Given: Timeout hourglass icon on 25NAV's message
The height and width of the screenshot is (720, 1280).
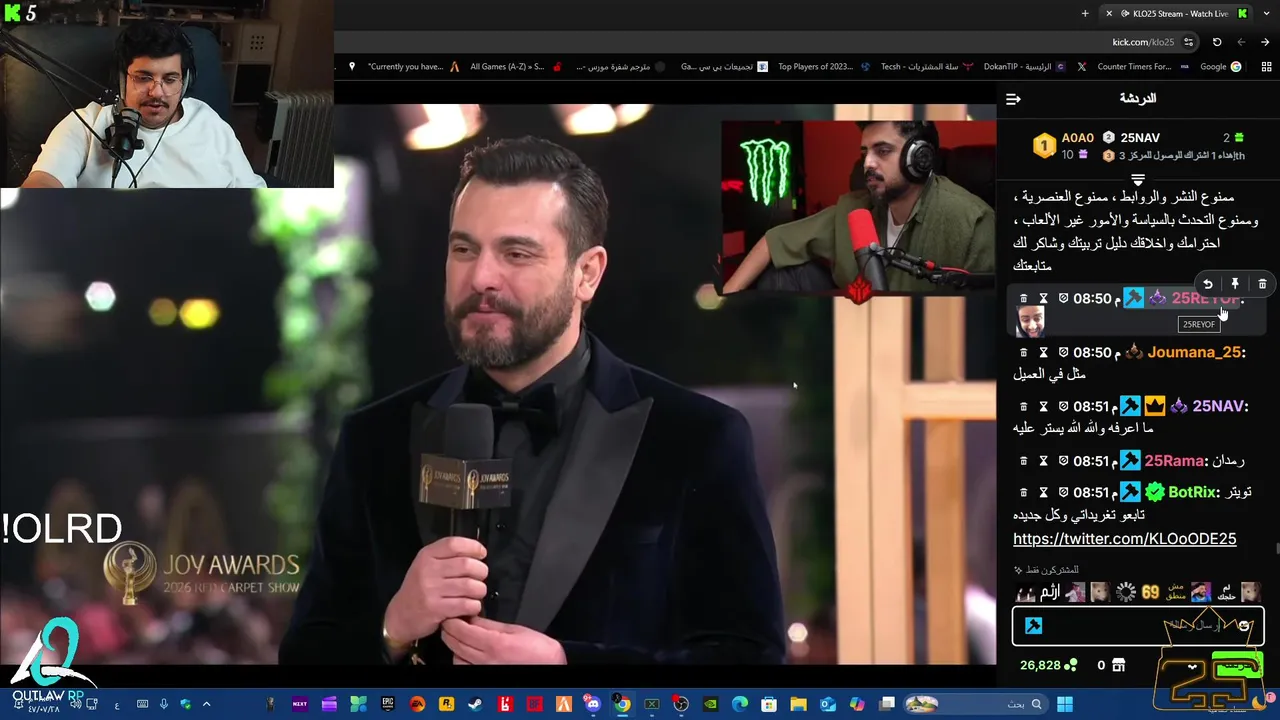Looking at the screenshot, I should coord(1043,407).
